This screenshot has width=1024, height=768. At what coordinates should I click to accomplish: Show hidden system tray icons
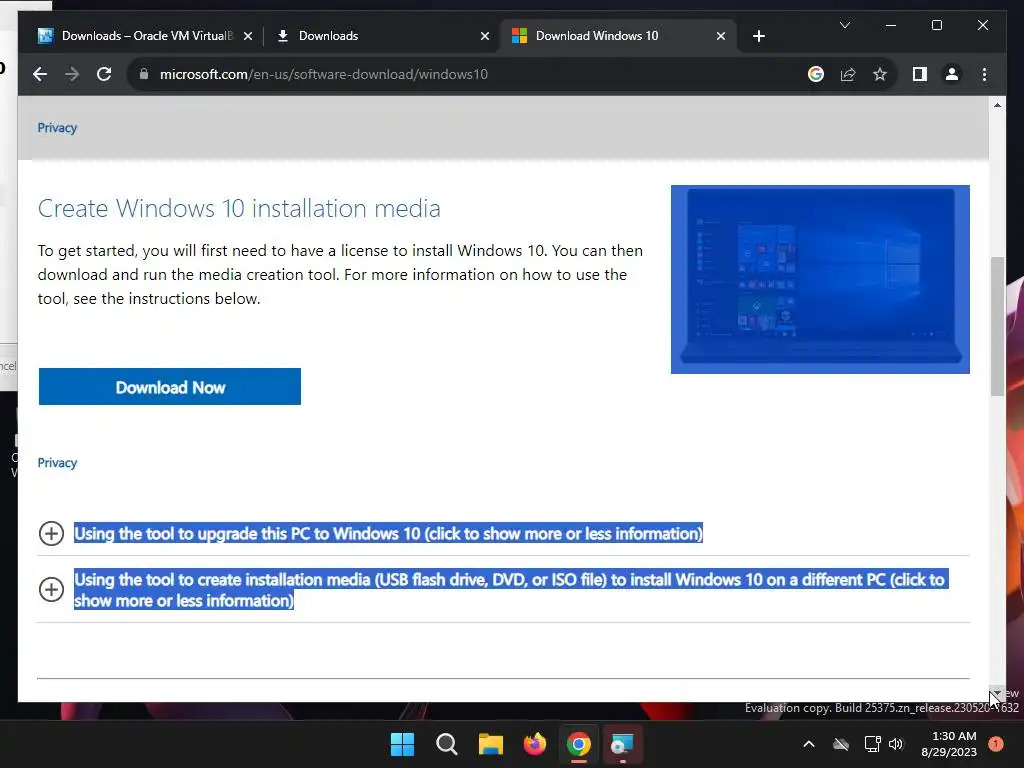pos(808,744)
